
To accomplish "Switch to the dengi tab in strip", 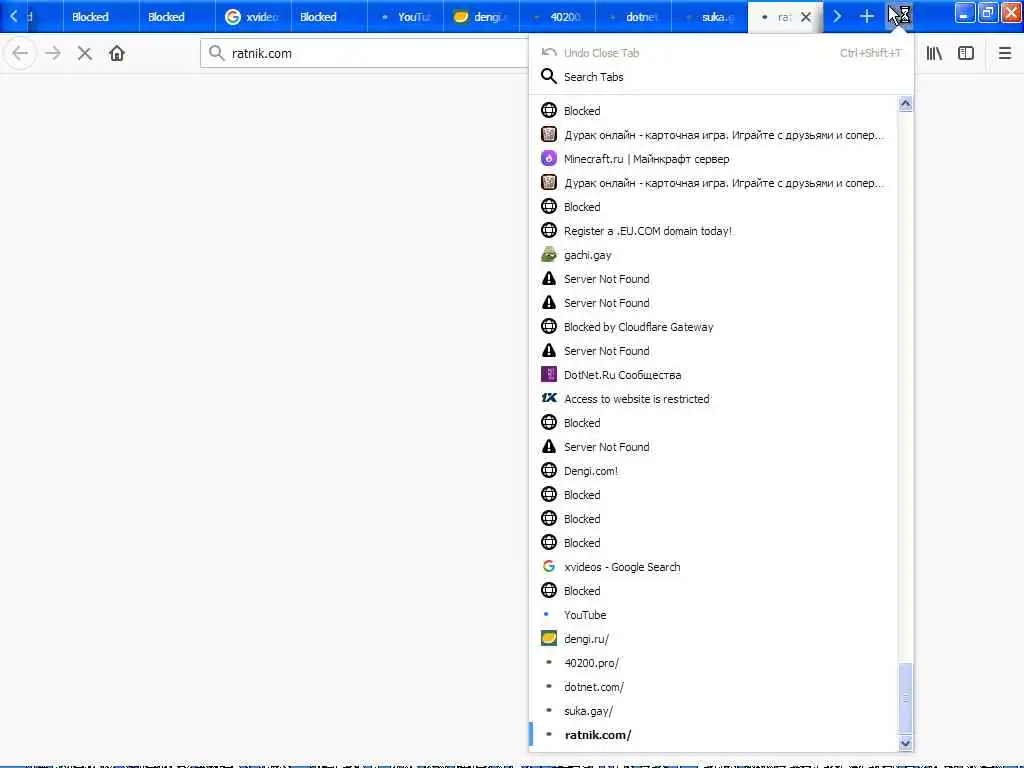I will 481,16.
